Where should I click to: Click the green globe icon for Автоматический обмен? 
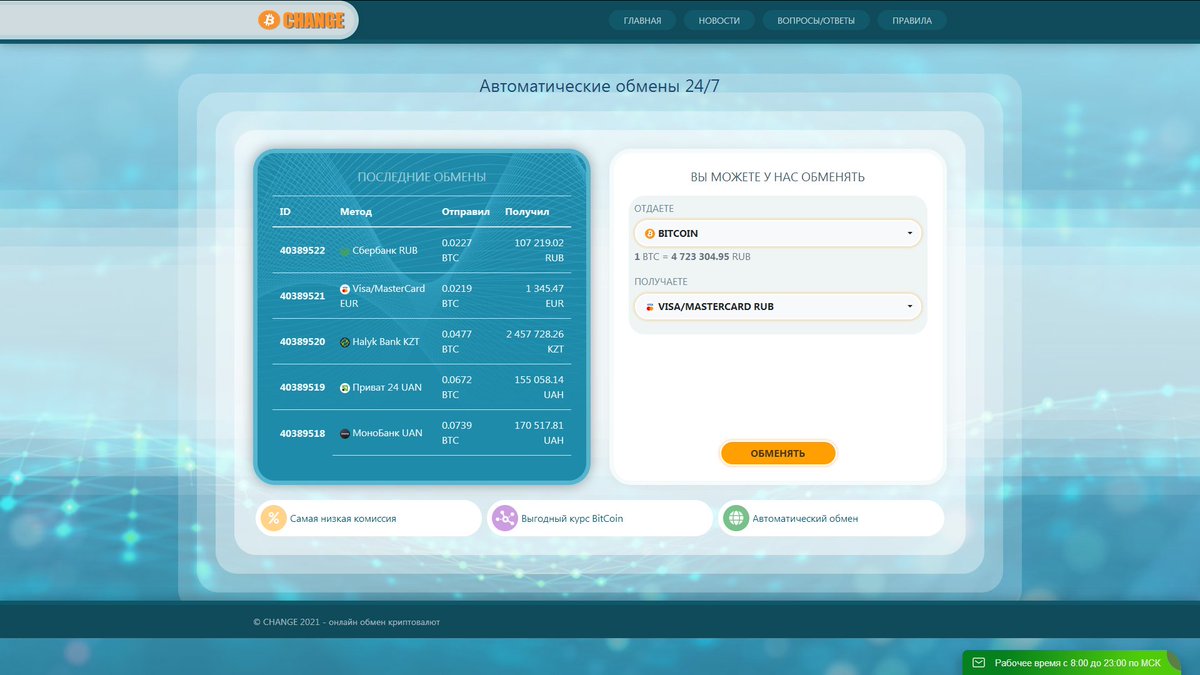click(x=736, y=518)
